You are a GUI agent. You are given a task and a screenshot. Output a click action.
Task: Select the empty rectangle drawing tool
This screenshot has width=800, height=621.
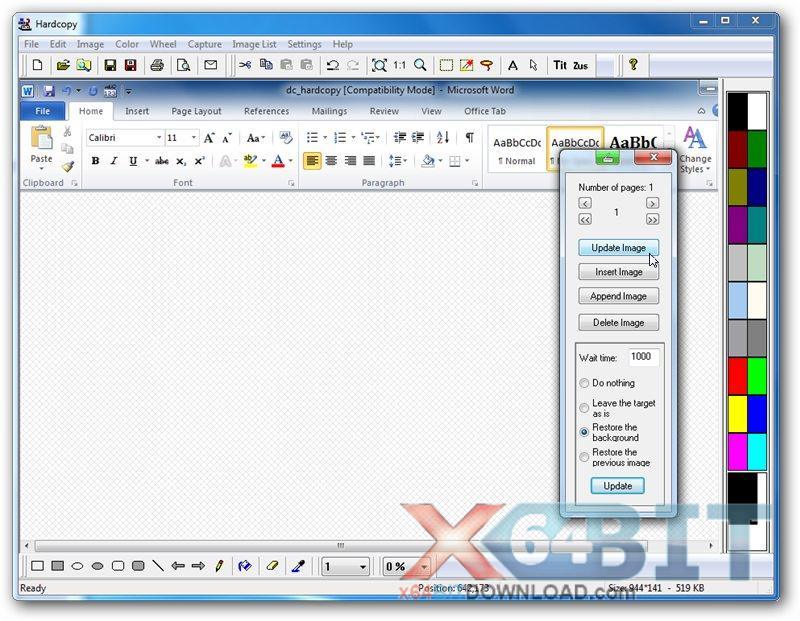pos(37,566)
